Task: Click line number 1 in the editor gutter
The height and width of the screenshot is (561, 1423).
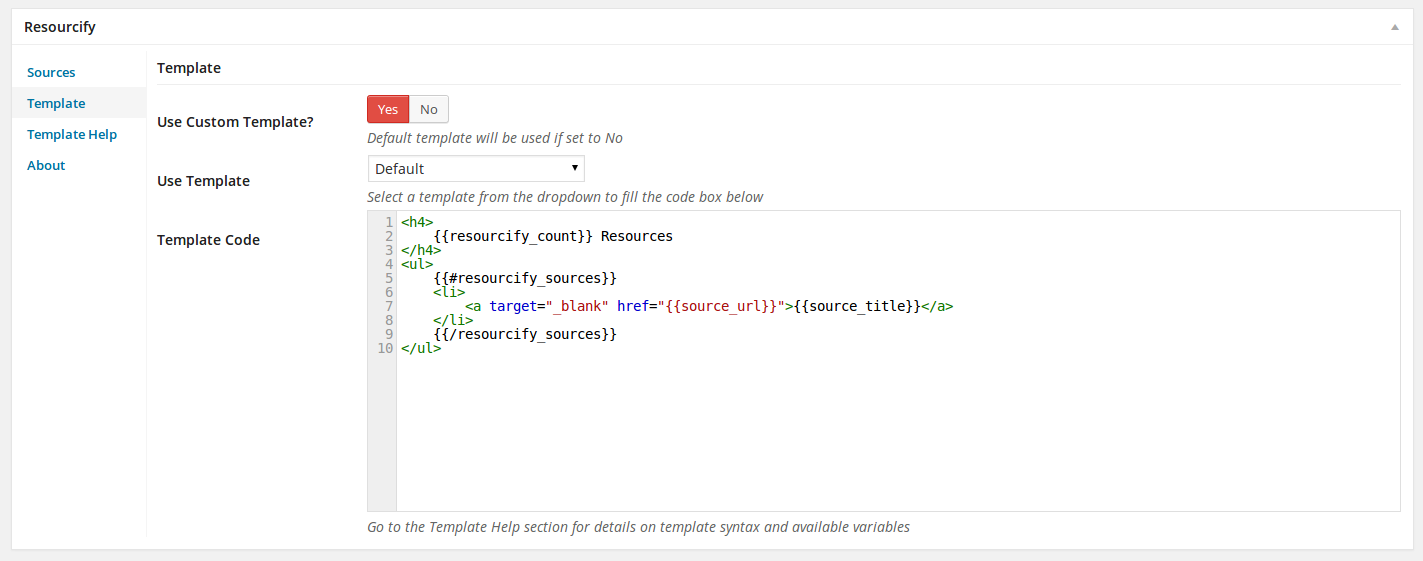Action: (388, 222)
